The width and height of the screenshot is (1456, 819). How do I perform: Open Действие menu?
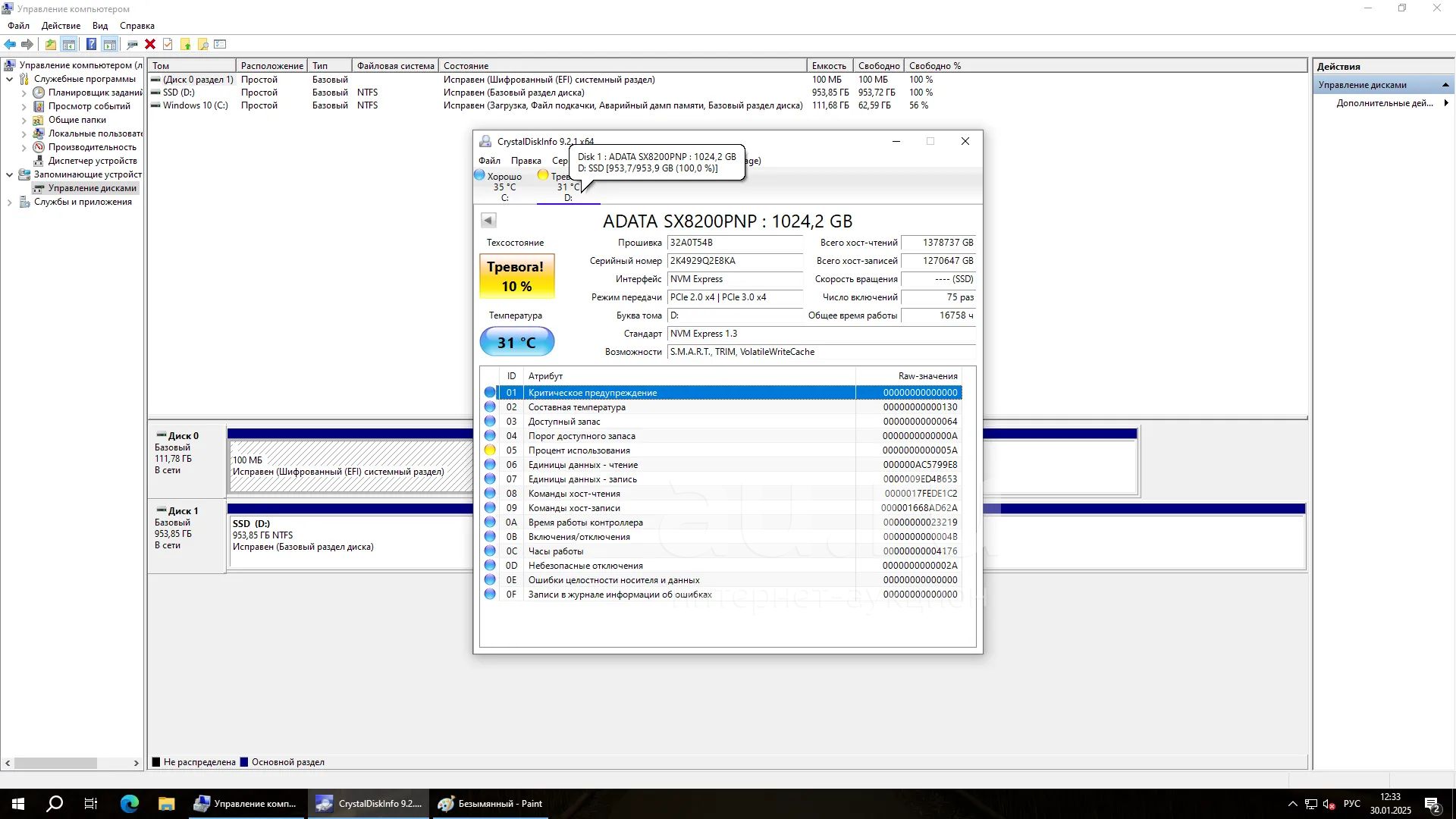61,26
